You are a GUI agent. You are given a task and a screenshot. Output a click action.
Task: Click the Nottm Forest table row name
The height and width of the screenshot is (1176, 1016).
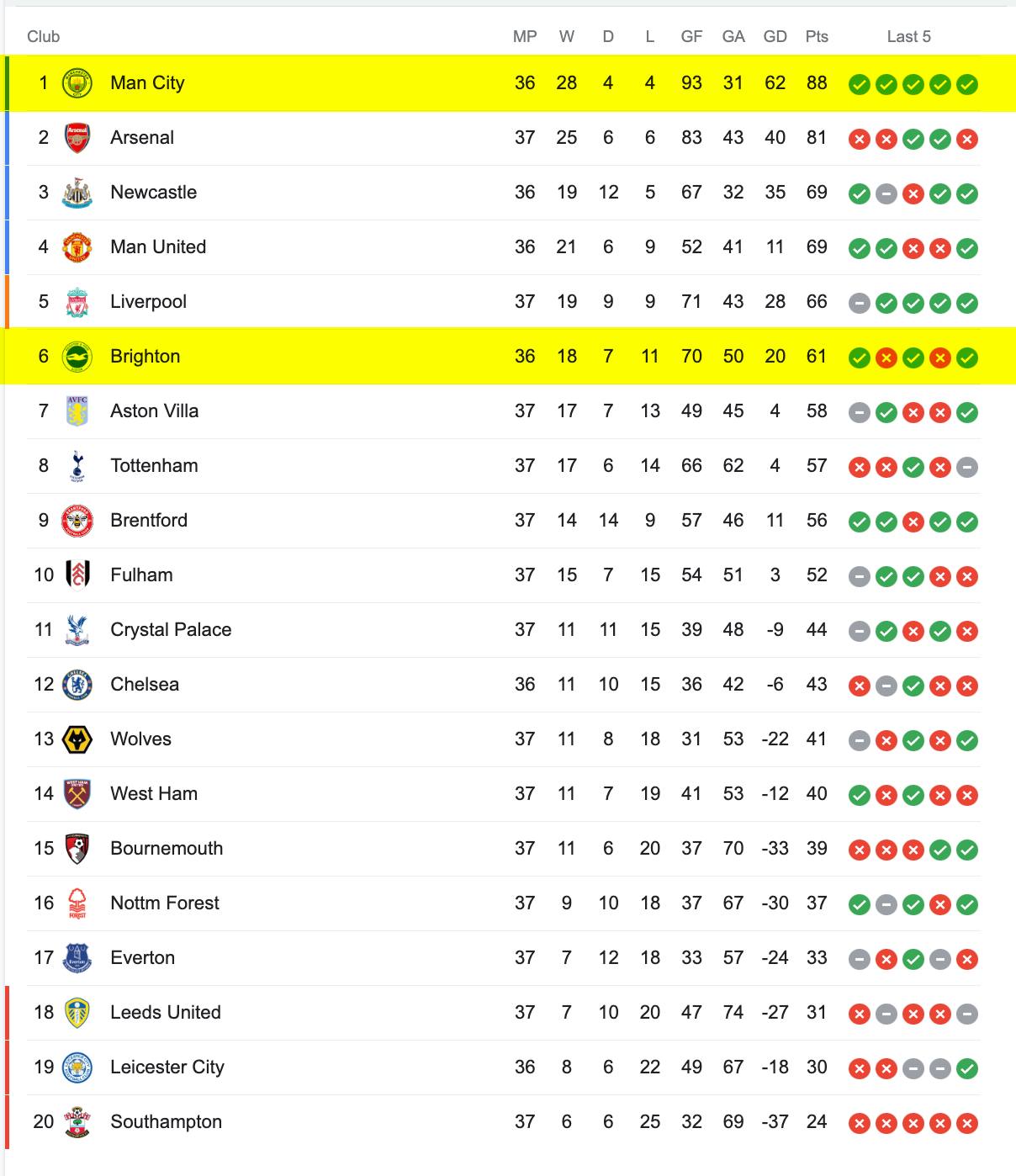(165, 903)
